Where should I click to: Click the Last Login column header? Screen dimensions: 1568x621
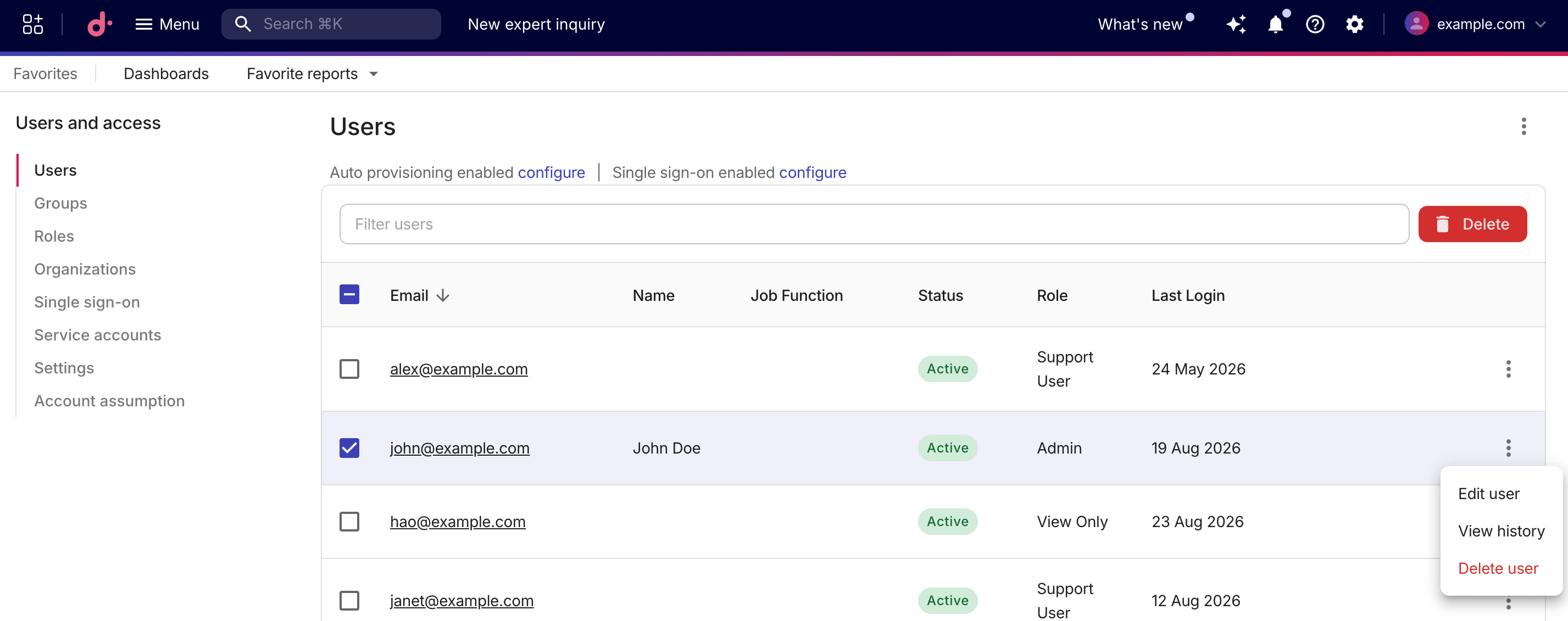point(1188,295)
